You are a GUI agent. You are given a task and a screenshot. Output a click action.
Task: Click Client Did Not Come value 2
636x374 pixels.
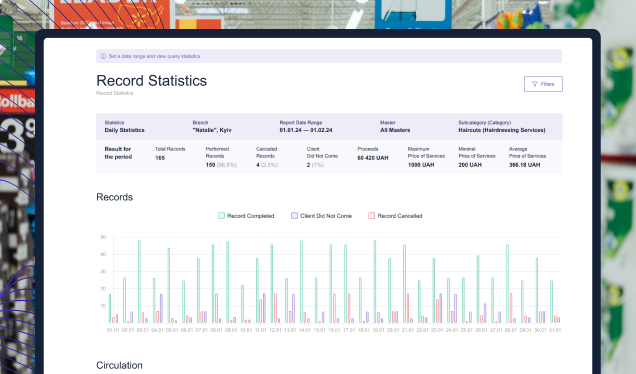click(x=308, y=165)
